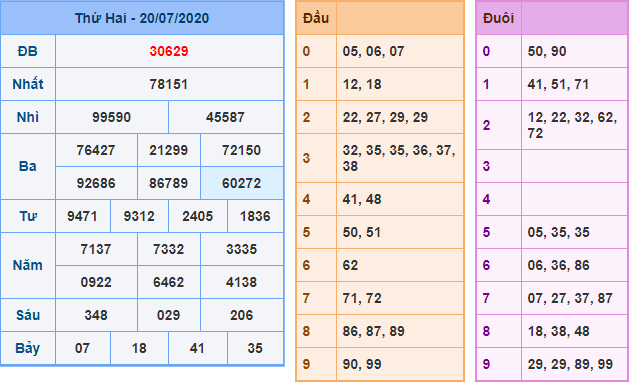The height and width of the screenshot is (382, 630).
Task: Click Đuôi list "07, 27, 37, 87"
Action: (570, 298)
